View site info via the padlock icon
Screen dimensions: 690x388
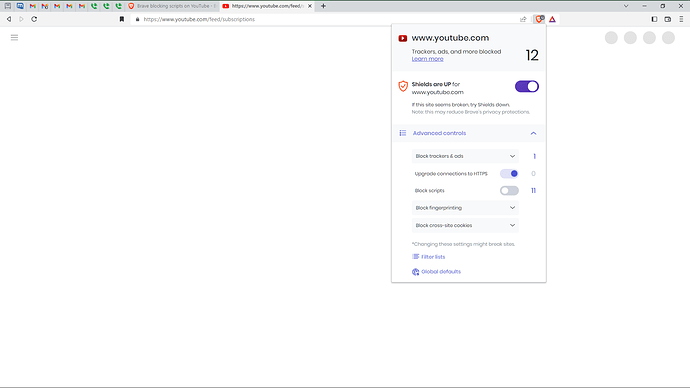click(138, 19)
